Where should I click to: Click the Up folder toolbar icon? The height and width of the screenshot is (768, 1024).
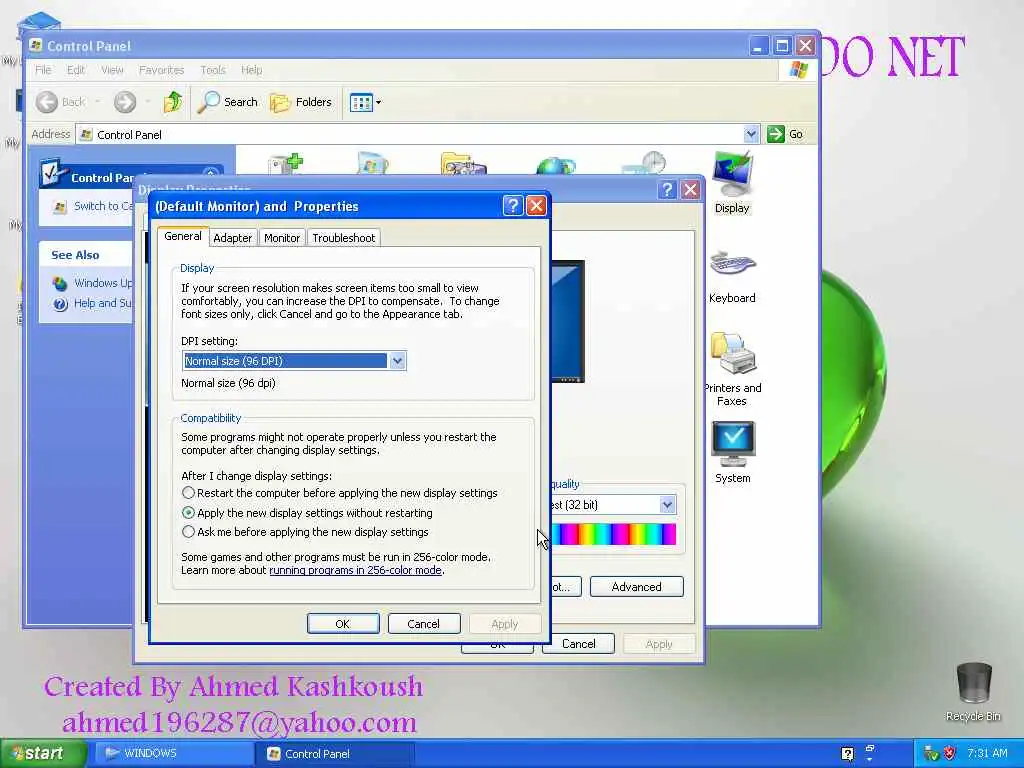point(173,102)
